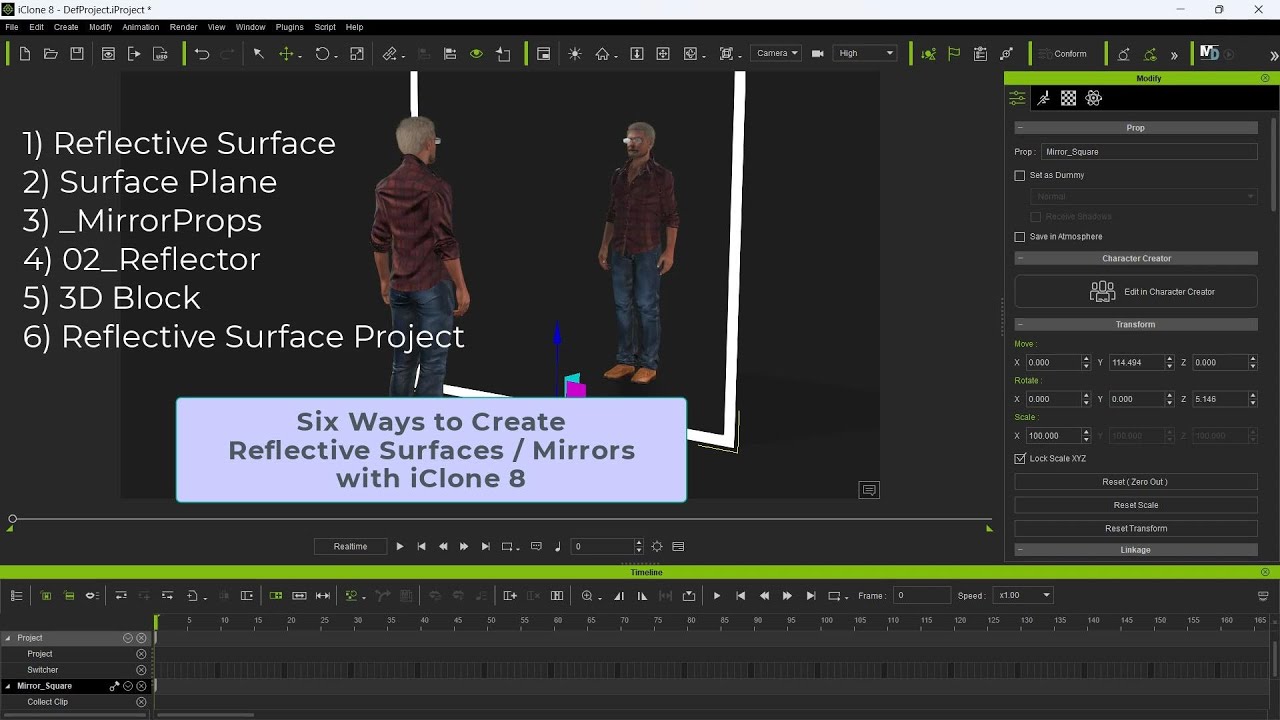
Task: Click the timeline Frame number field
Action: point(921,596)
